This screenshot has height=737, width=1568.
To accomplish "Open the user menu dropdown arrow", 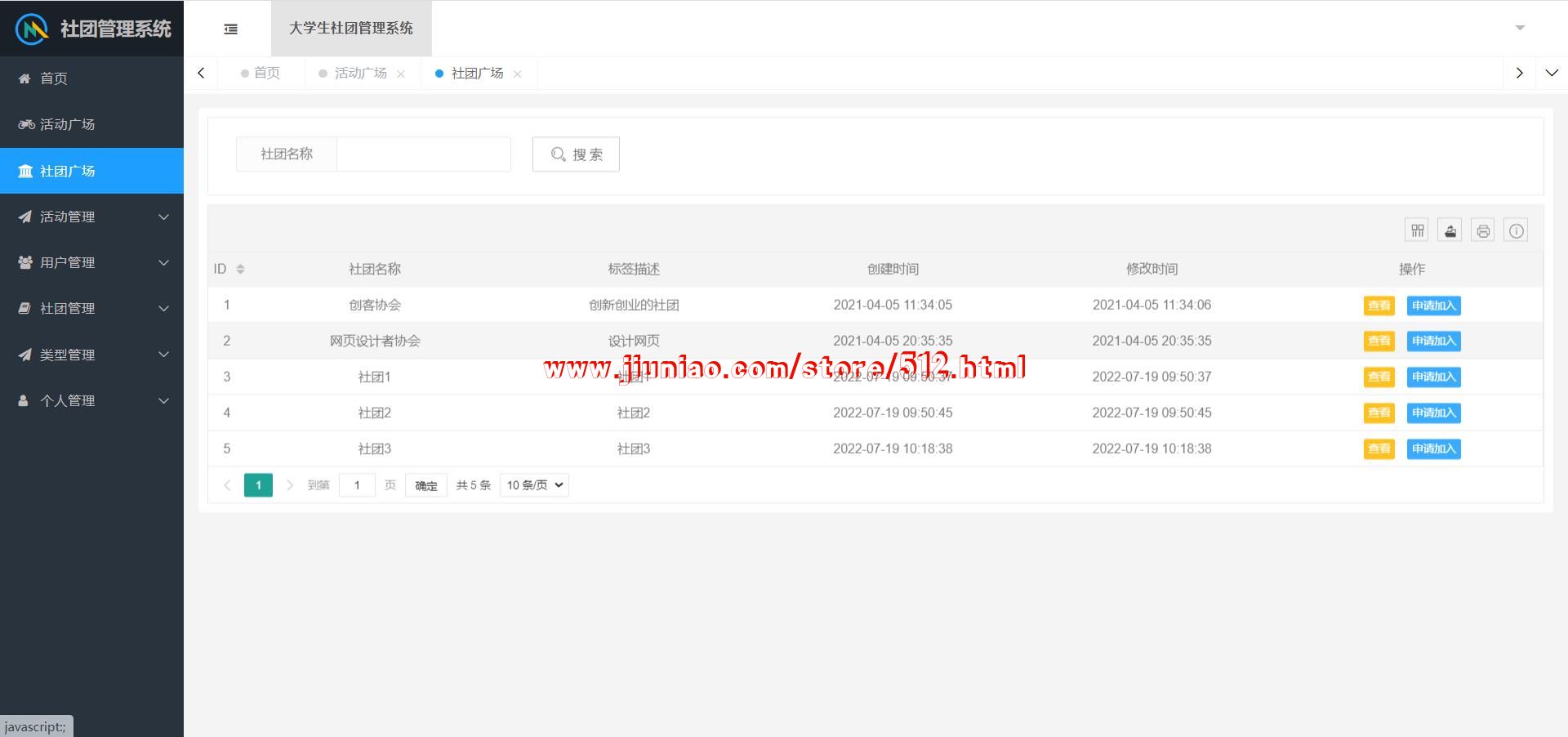I will (1520, 28).
